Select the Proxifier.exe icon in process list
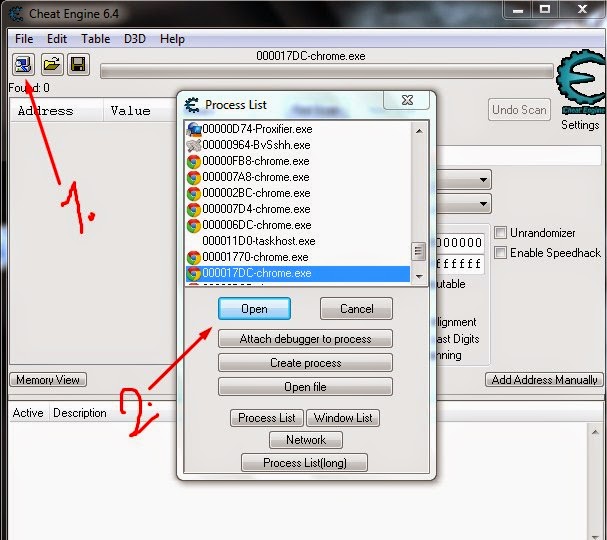 pos(194,129)
